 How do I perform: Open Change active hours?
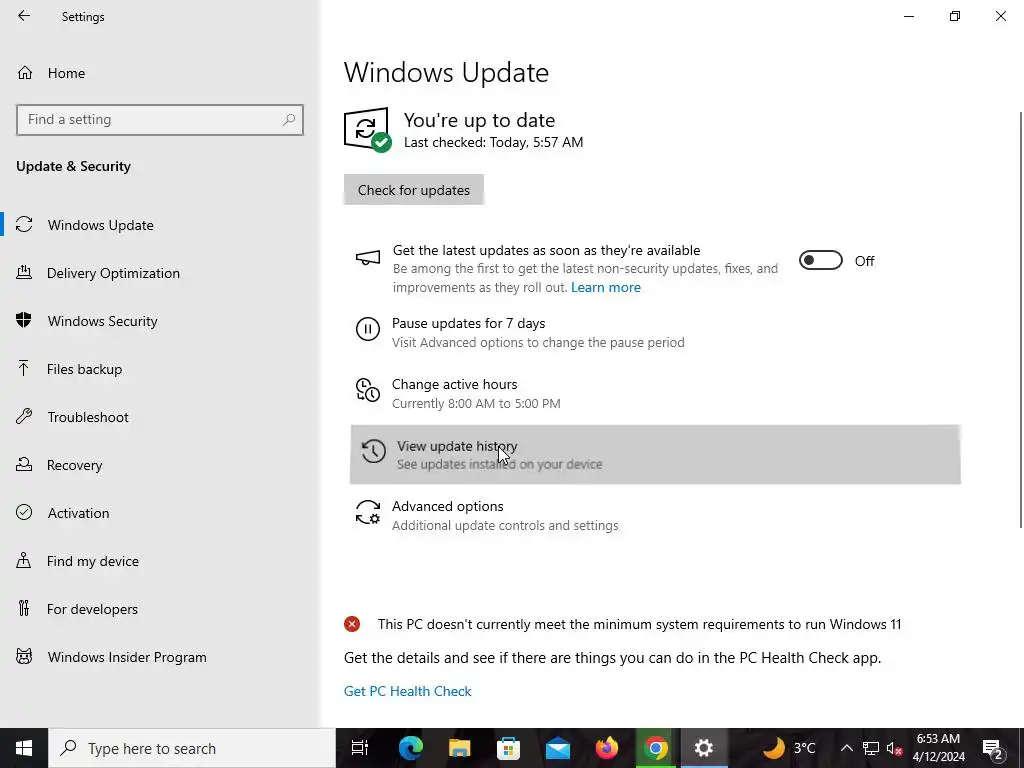pos(455,385)
